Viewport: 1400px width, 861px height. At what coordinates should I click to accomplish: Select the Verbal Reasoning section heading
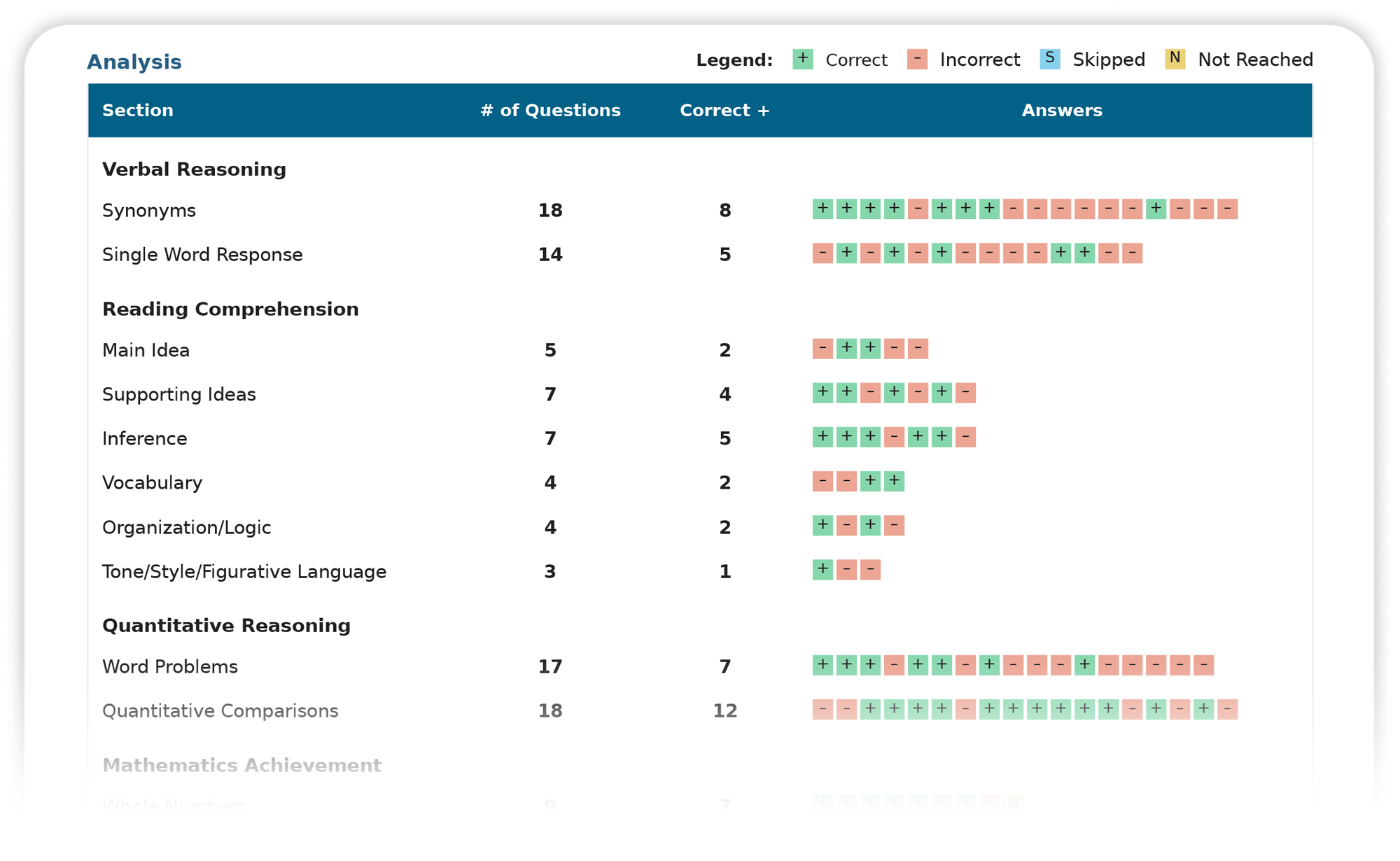(194, 169)
